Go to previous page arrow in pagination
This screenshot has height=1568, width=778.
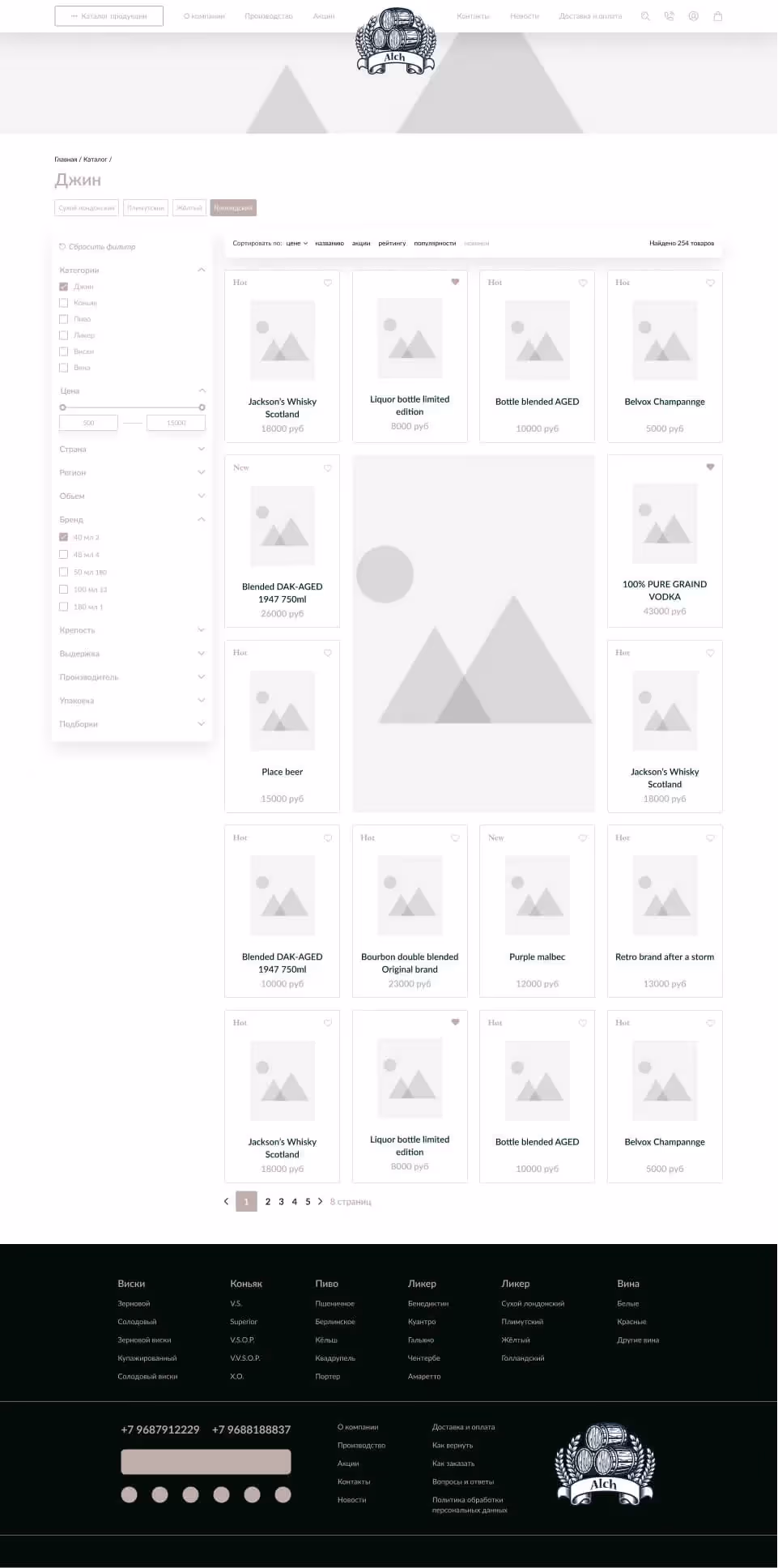[x=226, y=1202]
